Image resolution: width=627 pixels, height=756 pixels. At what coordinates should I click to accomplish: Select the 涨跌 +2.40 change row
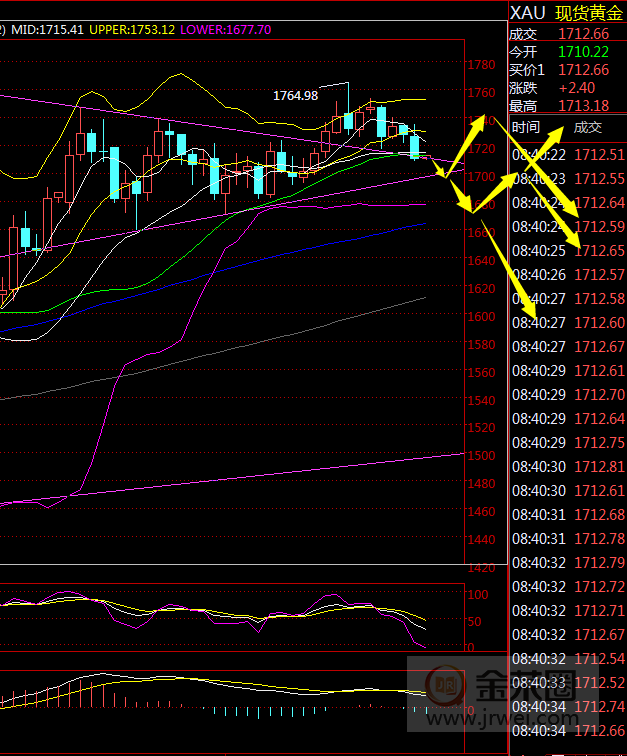(x=566, y=88)
